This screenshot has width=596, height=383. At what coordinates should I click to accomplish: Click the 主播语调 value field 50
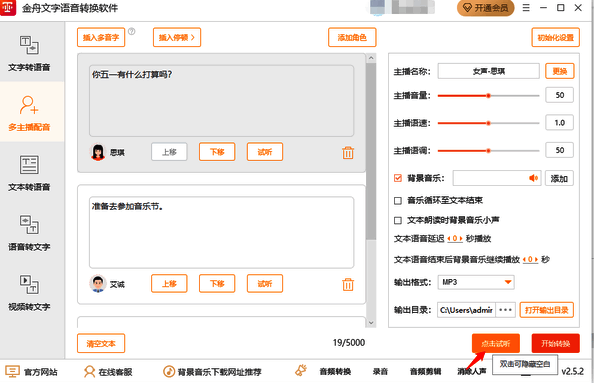point(559,150)
